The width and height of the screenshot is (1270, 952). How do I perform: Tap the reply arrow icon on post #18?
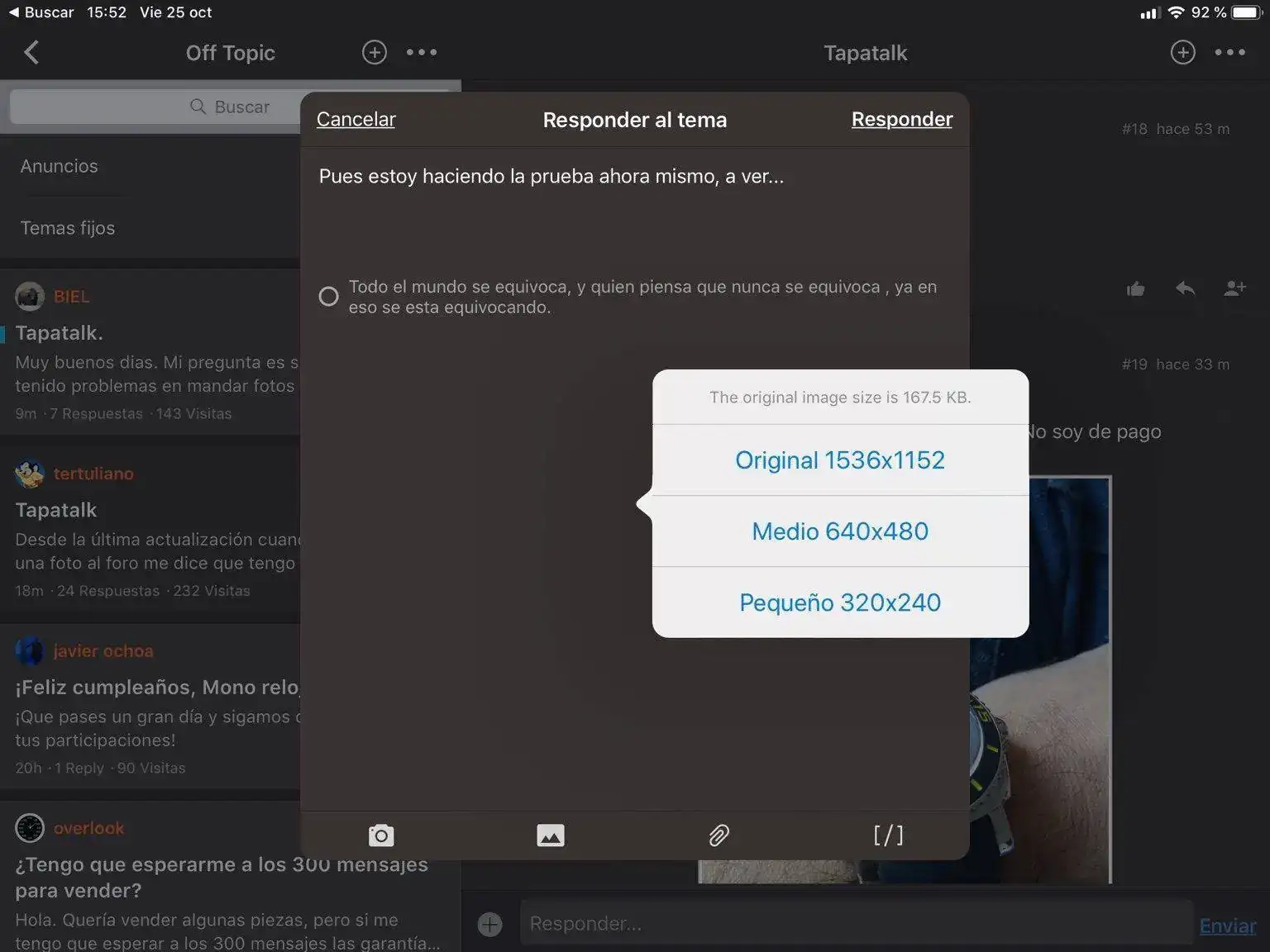point(1185,288)
